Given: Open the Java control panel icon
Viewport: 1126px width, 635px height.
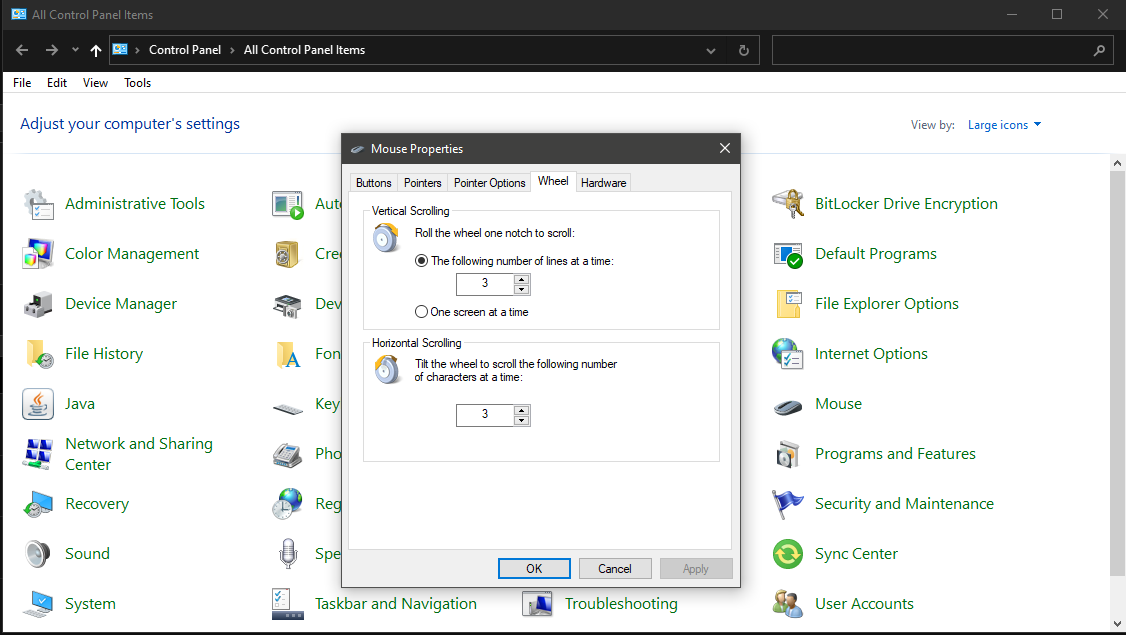Looking at the screenshot, I should tap(38, 404).
